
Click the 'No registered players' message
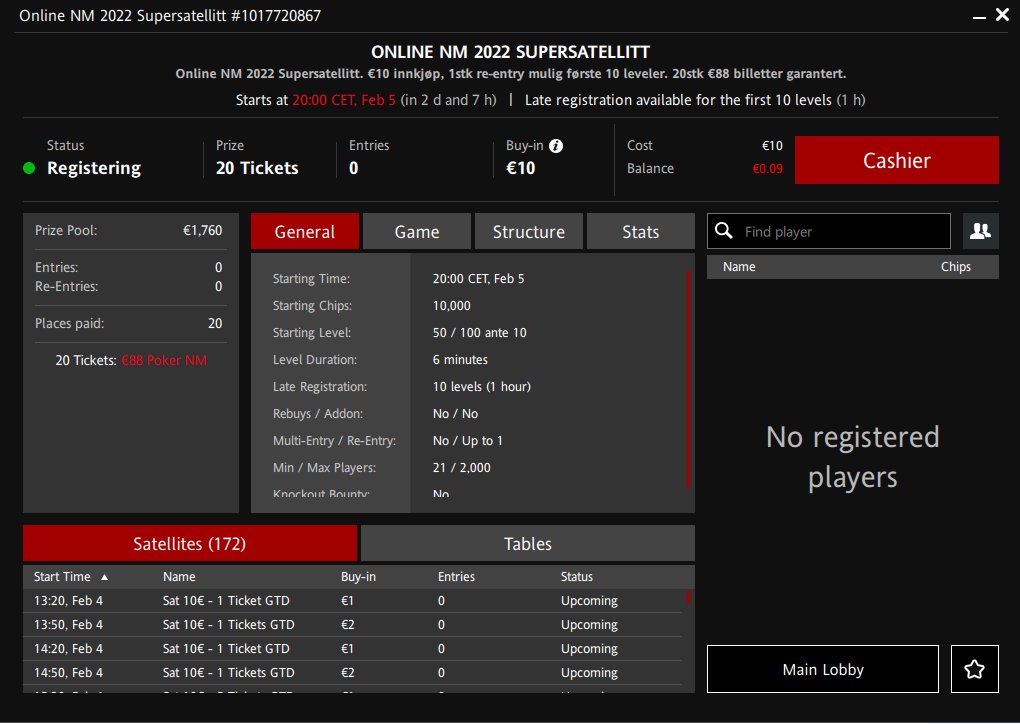click(x=852, y=457)
